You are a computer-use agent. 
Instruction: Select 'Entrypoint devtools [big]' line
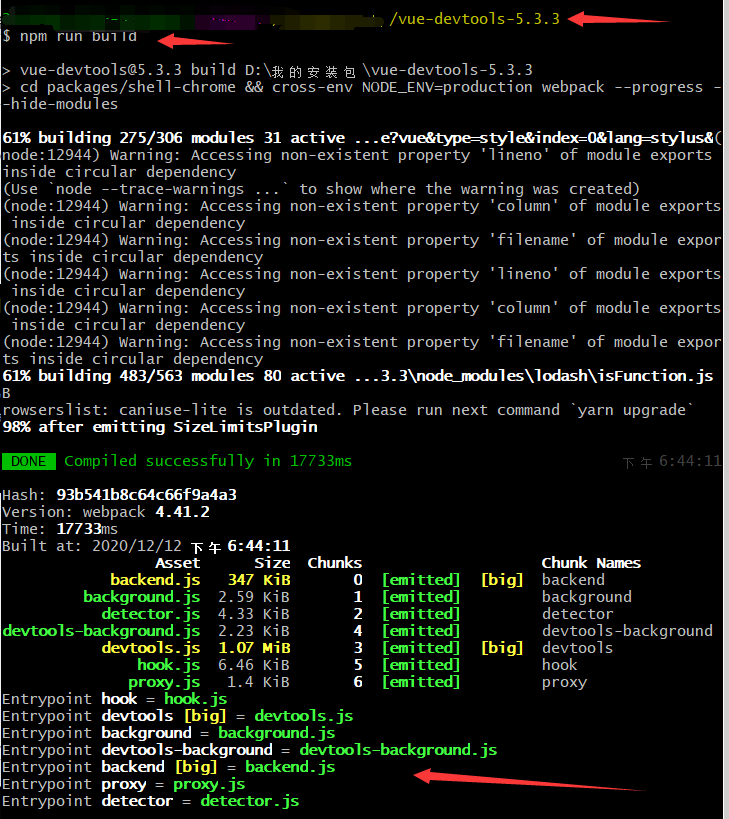pos(178,716)
